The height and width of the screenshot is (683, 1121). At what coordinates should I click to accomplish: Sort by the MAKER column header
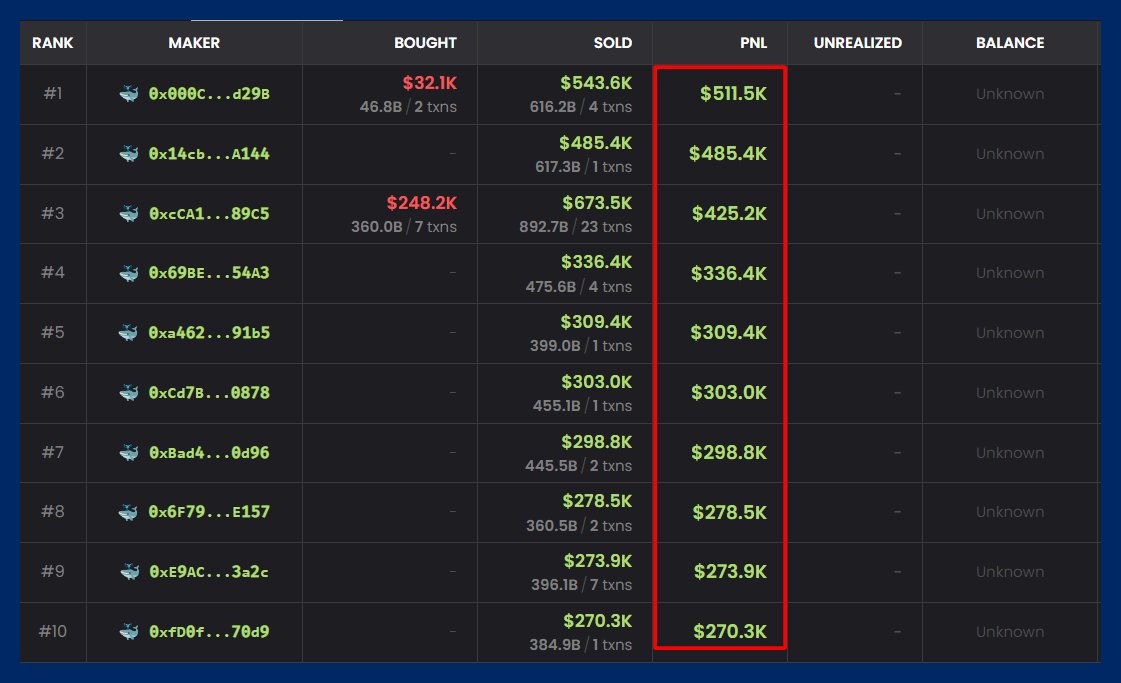(x=194, y=43)
